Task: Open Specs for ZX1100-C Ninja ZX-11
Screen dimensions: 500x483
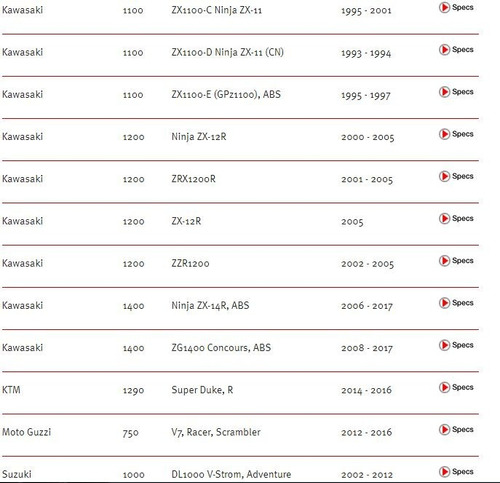Action: click(456, 7)
